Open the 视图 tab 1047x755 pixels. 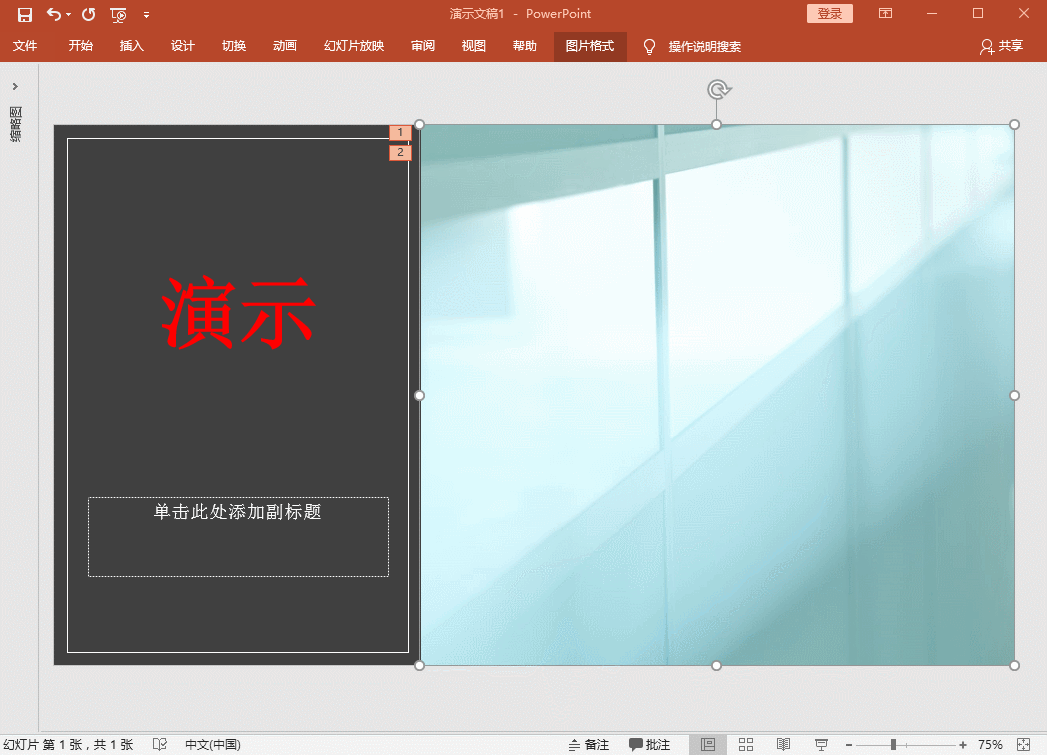473,46
